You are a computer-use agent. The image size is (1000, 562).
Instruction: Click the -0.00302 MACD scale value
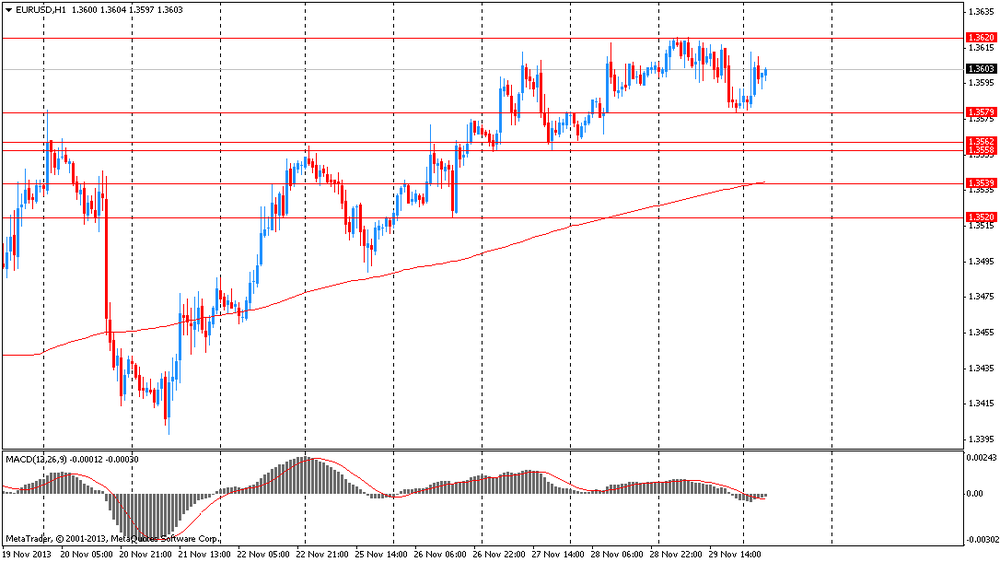(982, 540)
